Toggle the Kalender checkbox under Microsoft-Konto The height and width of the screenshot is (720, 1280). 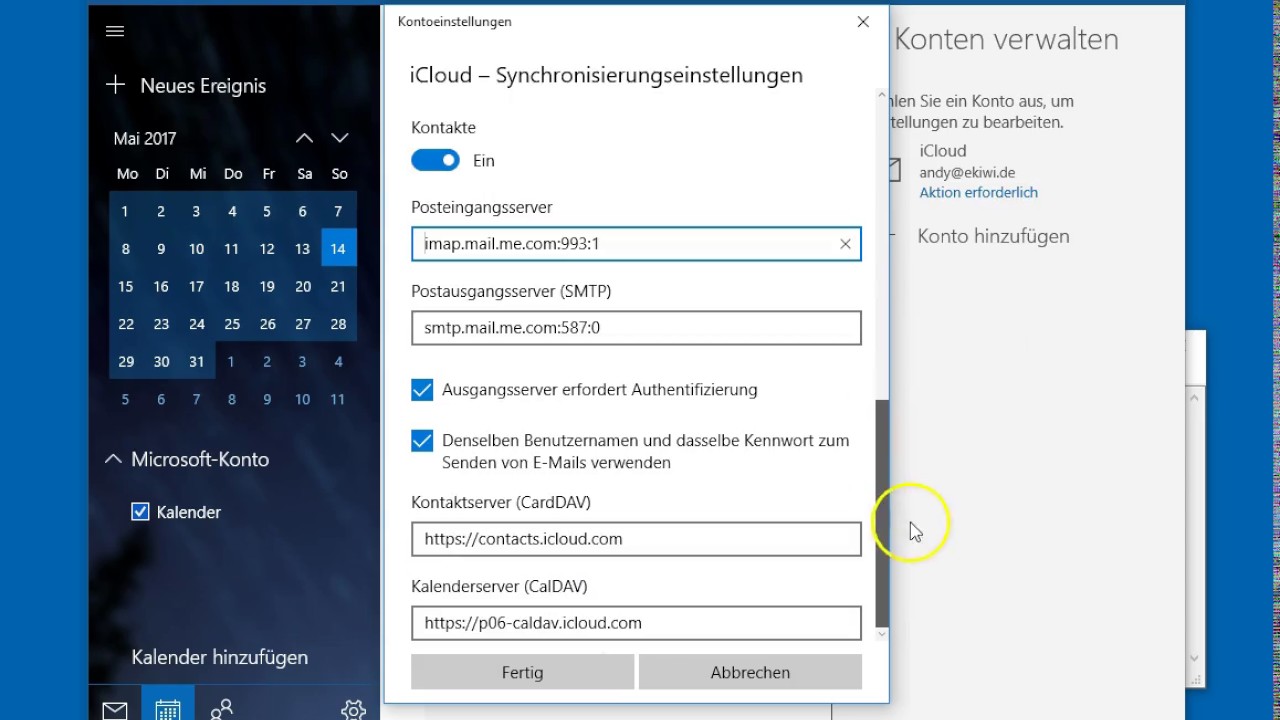tap(141, 512)
